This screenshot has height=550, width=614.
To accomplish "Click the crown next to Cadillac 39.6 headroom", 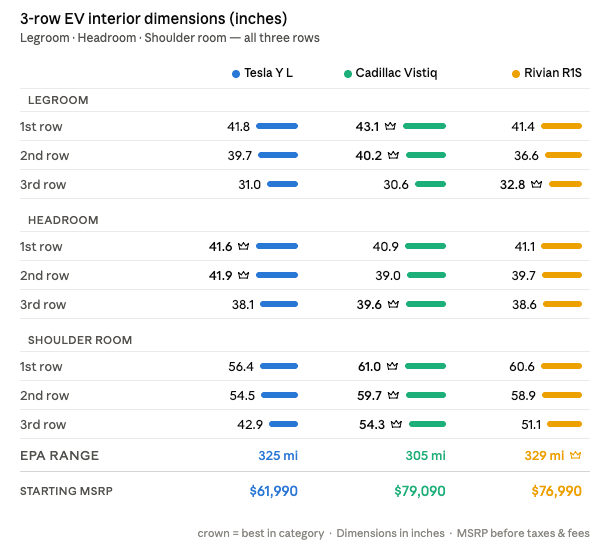I will click(x=393, y=304).
